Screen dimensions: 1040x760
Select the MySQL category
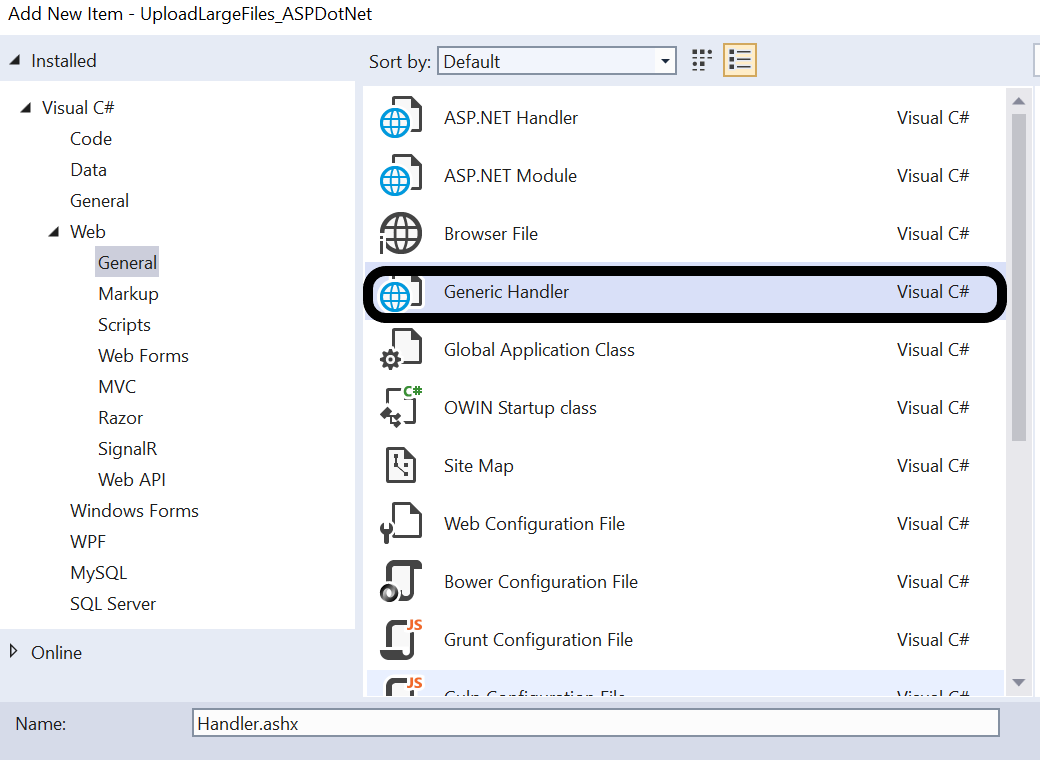click(98, 573)
